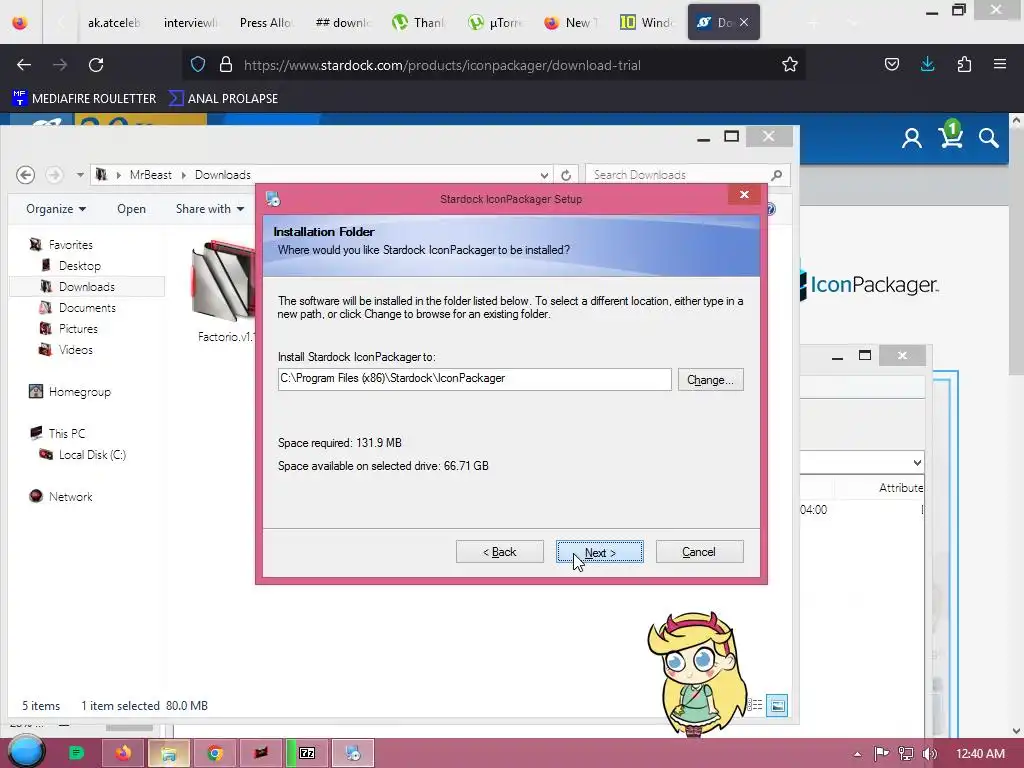Click the site padlock icon

click(x=226, y=64)
